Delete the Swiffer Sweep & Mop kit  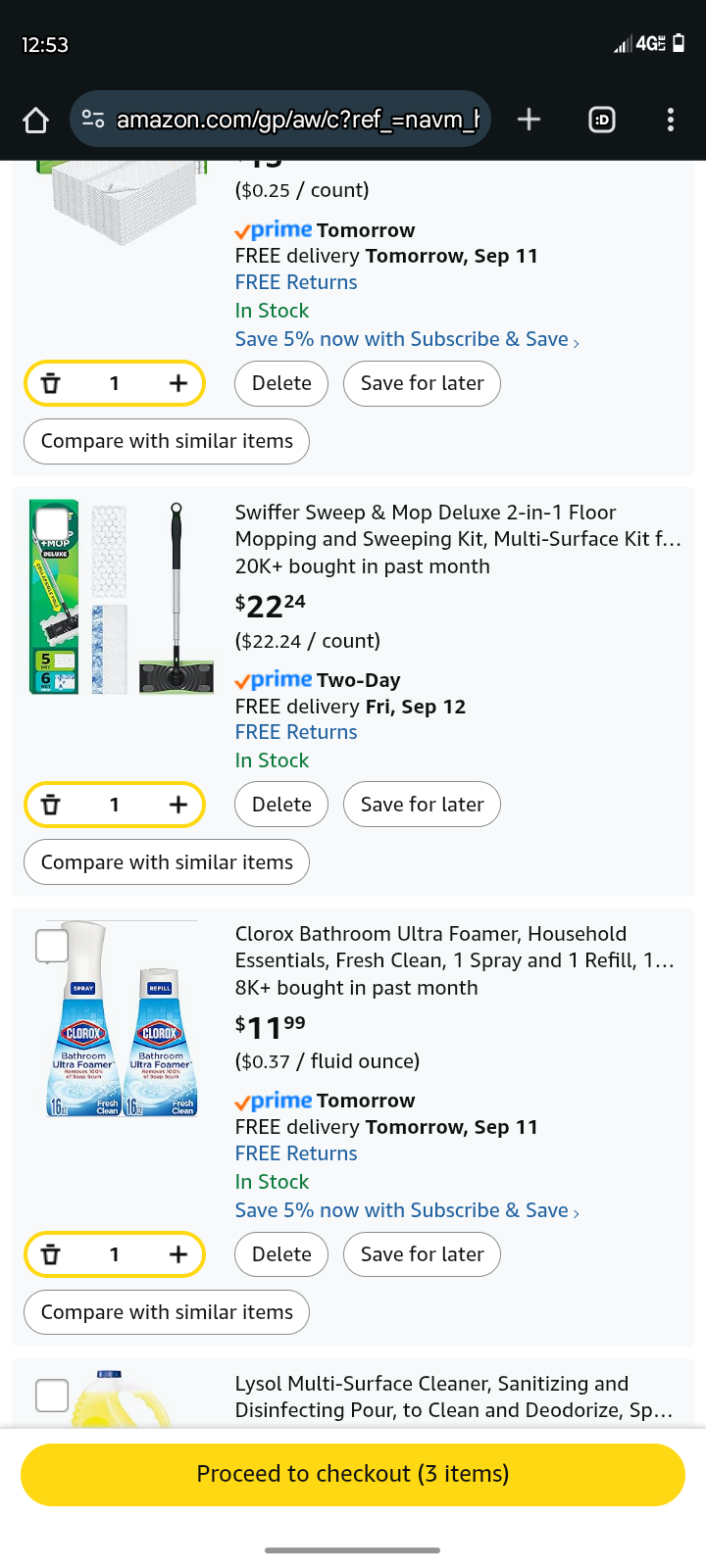click(281, 805)
